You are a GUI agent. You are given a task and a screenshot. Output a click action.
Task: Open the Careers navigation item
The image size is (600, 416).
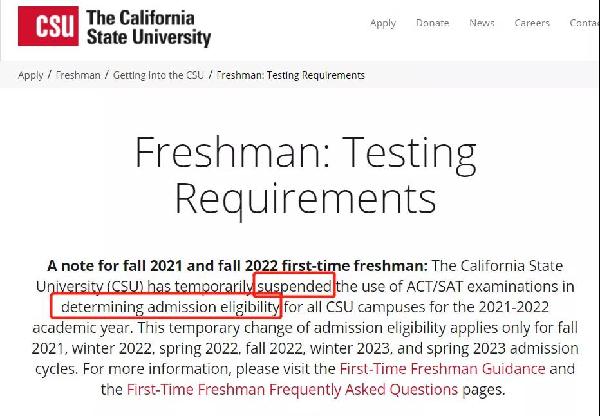coord(532,23)
